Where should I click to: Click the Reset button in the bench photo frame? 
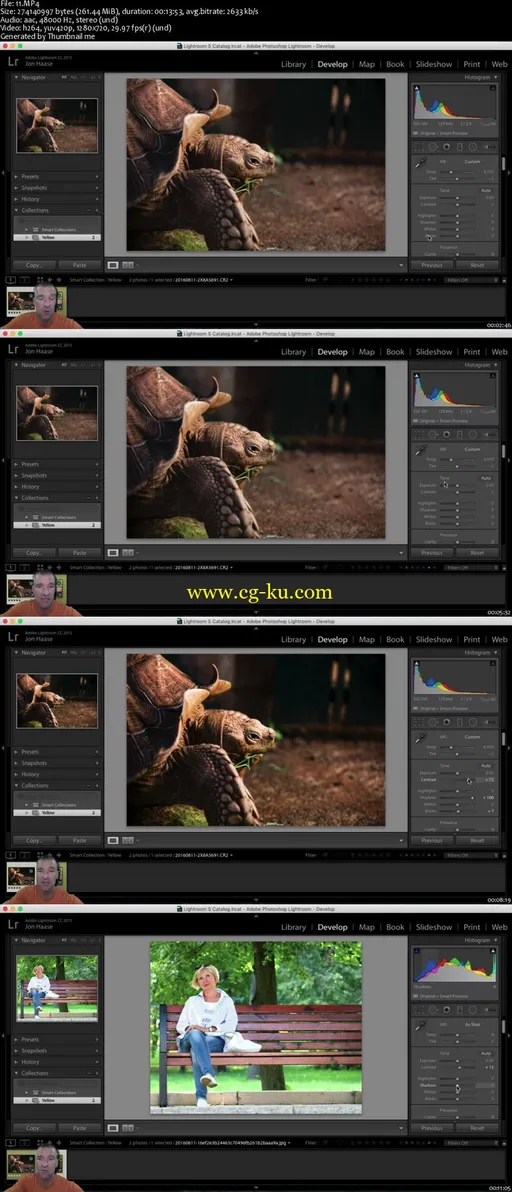[477, 1128]
